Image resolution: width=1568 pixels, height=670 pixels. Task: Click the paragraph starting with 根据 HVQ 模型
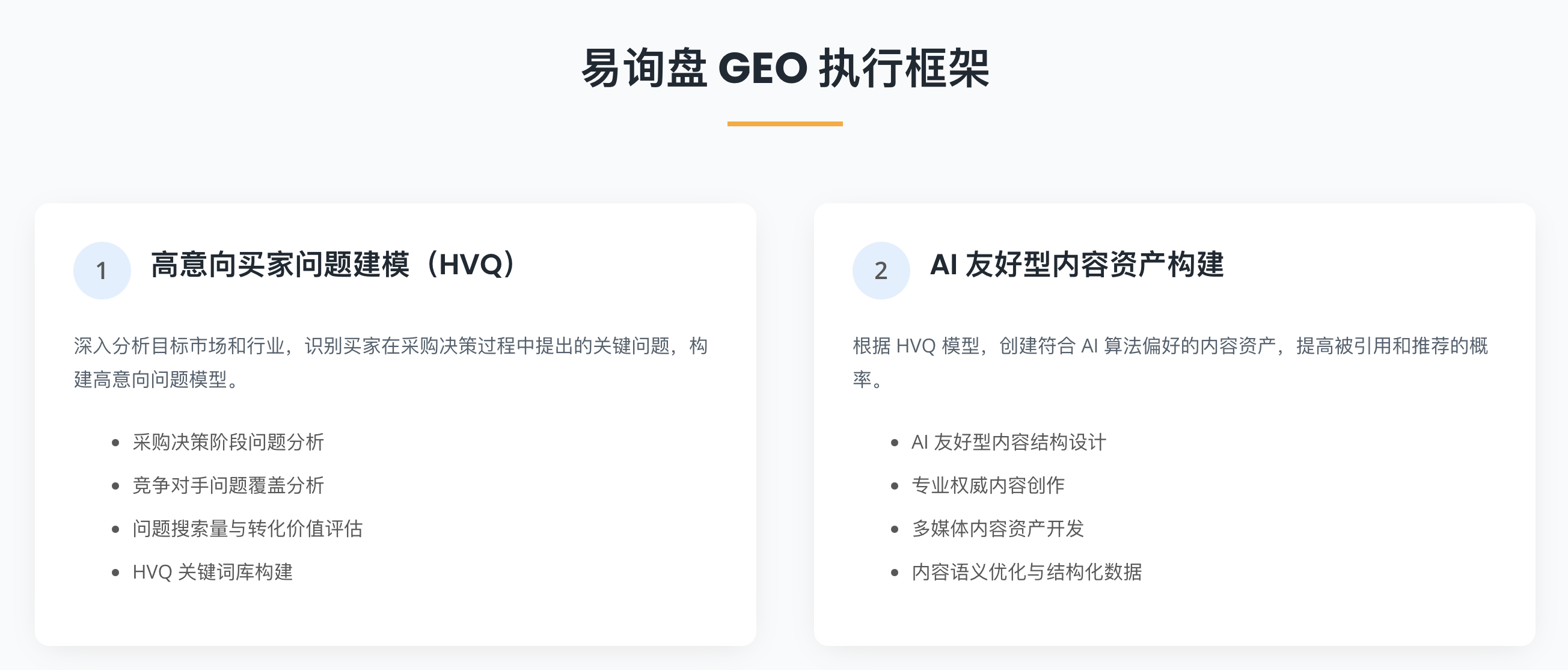1169,363
